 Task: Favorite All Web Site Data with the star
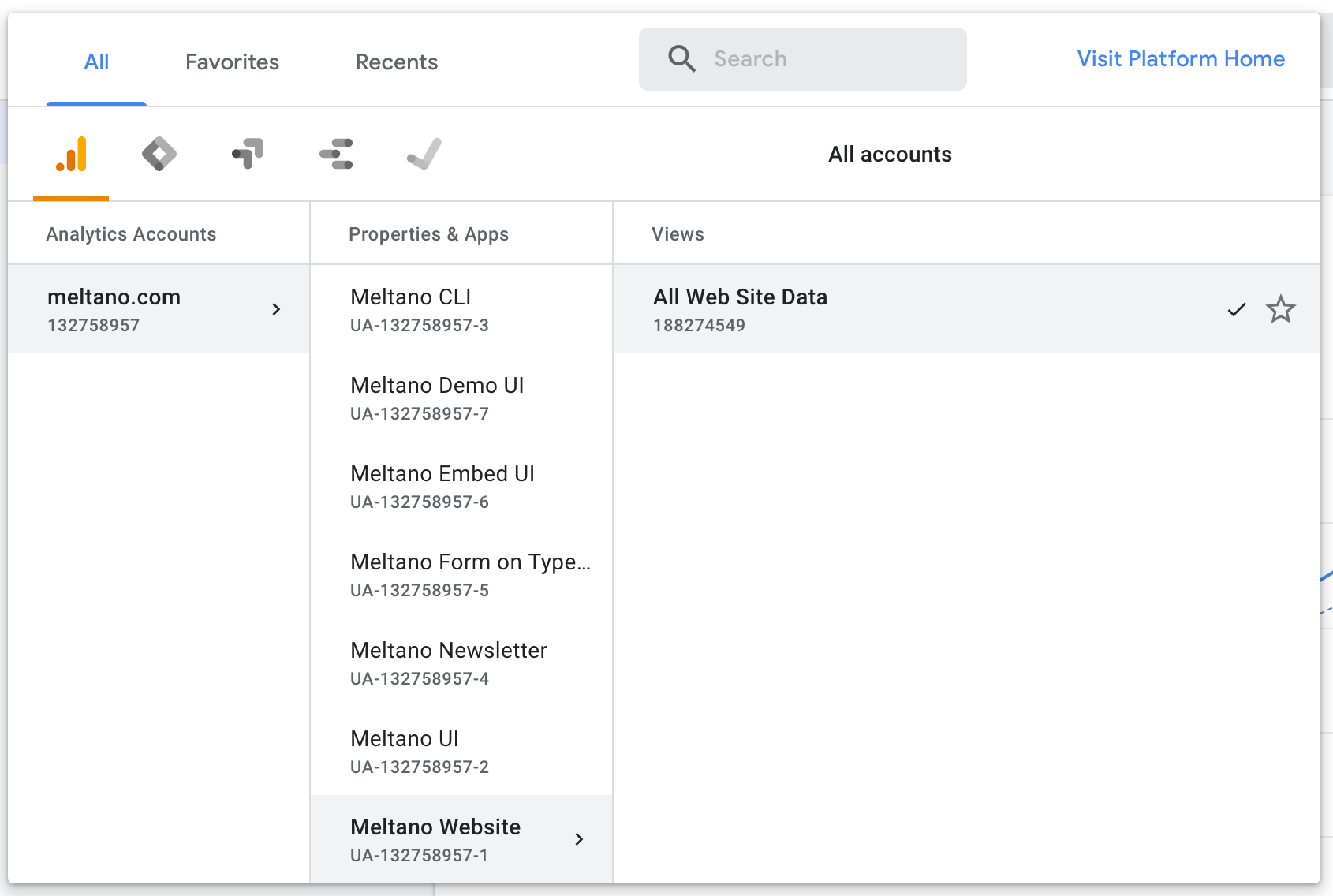[1280, 309]
